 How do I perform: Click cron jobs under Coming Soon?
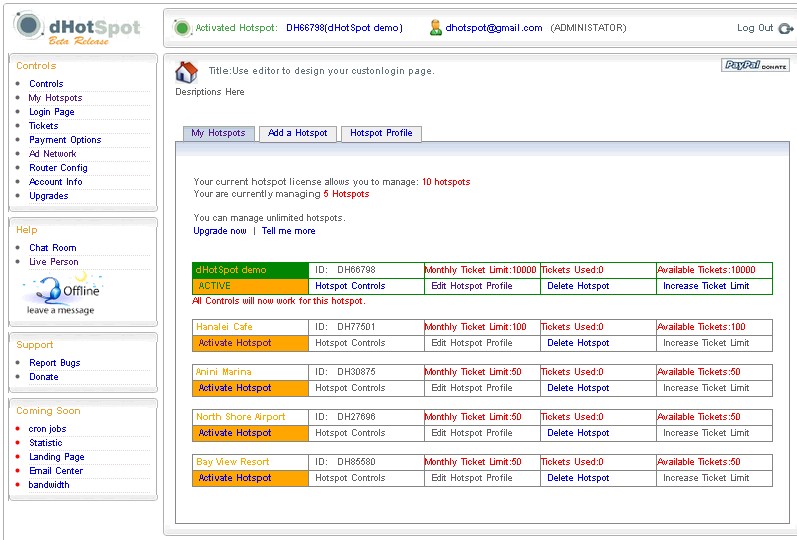[x=47, y=429]
